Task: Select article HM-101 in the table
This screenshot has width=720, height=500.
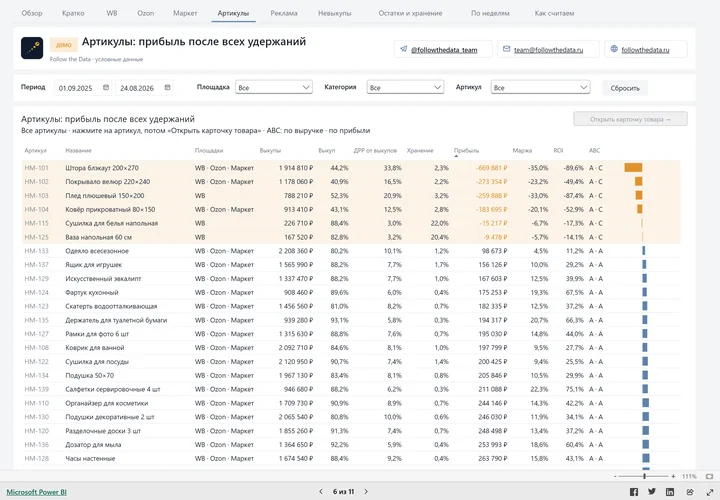Action: coord(36,168)
